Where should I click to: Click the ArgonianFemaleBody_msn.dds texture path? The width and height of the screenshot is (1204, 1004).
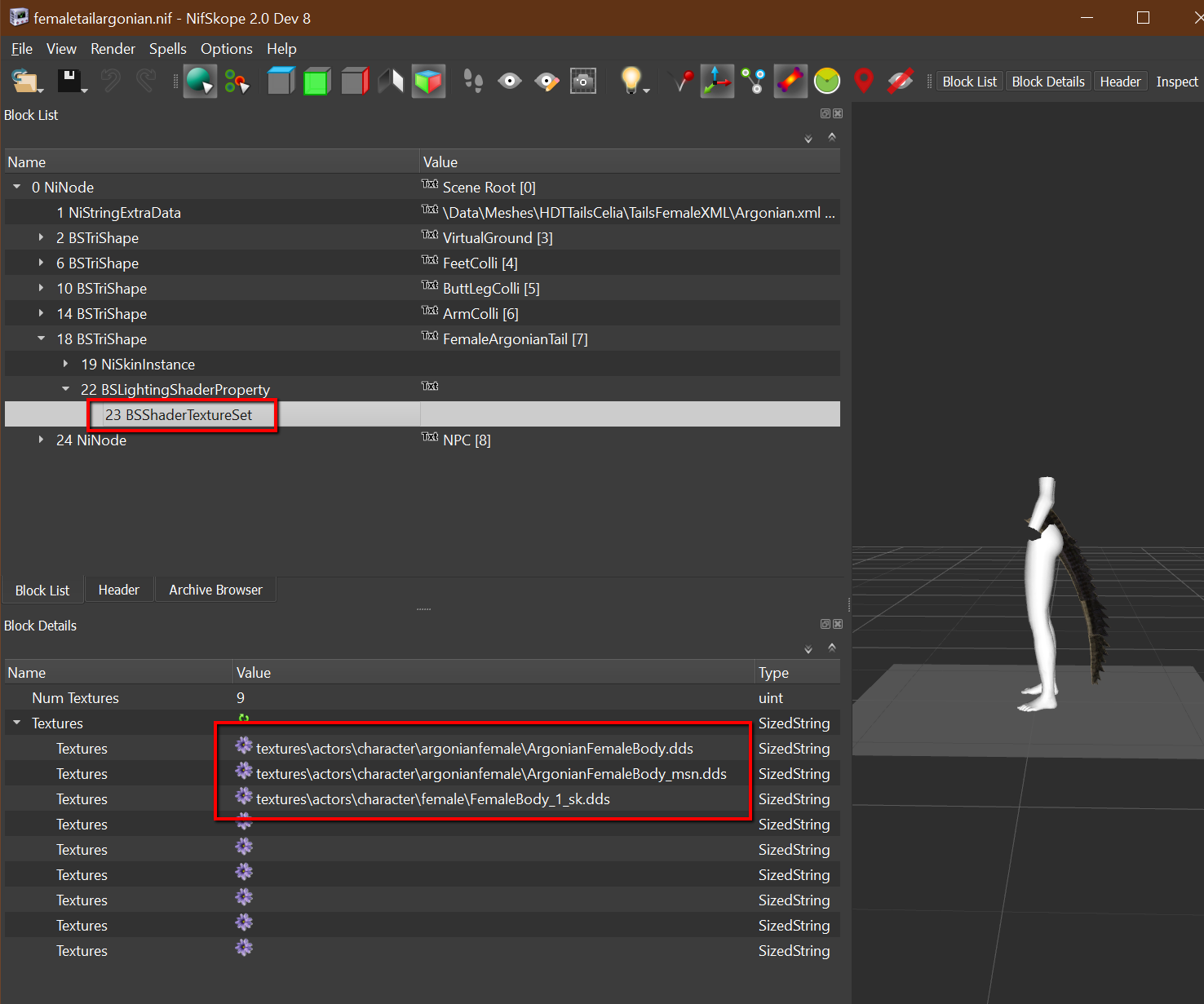coord(491,774)
